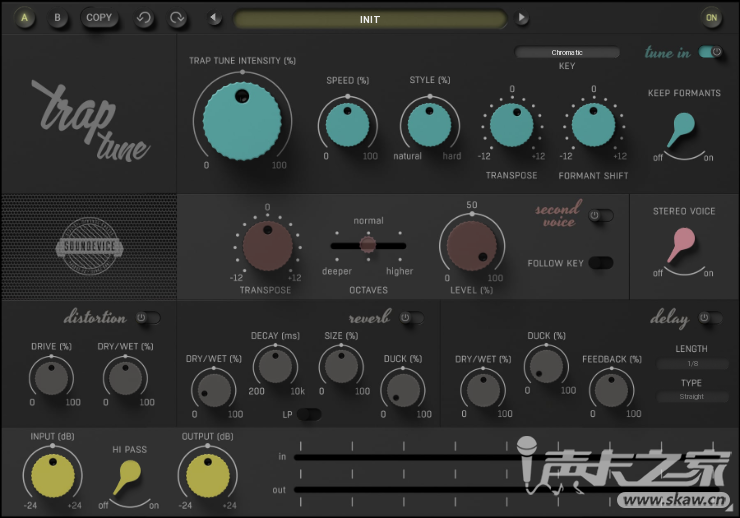
Task: Click the Output dB knob
Action: click(x=208, y=476)
